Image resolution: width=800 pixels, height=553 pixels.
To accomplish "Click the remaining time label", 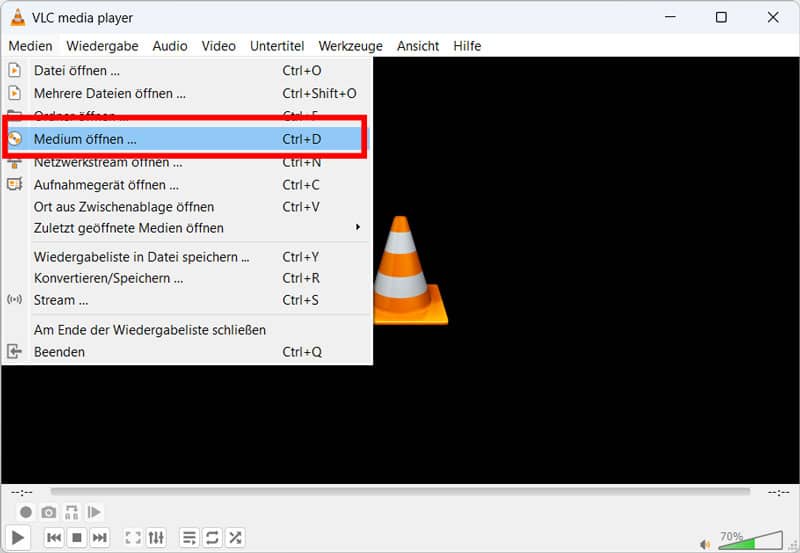I will pyautogui.click(x=779, y=492).
